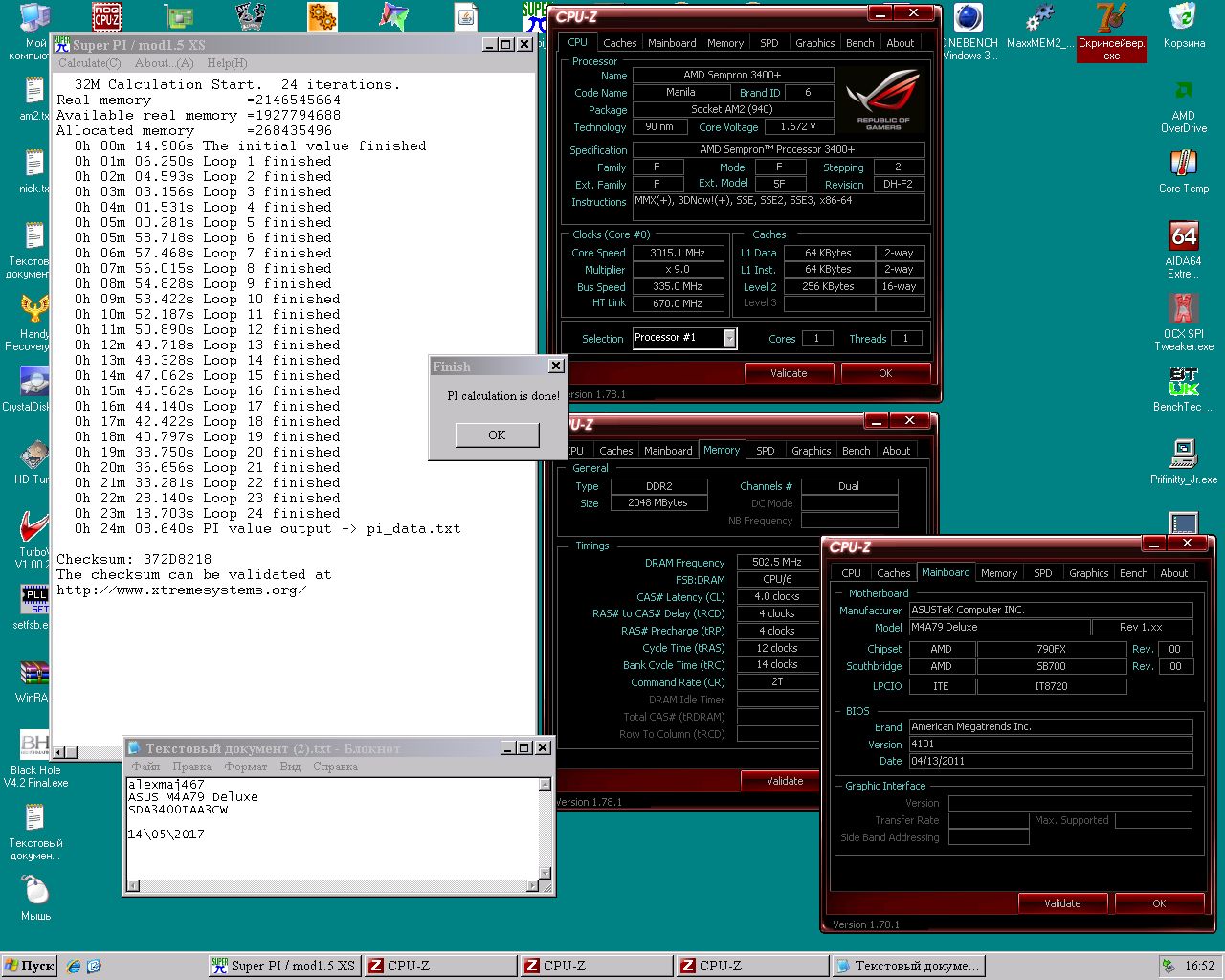
Task: Open Файл menu in Notepad
Action: 145,767
